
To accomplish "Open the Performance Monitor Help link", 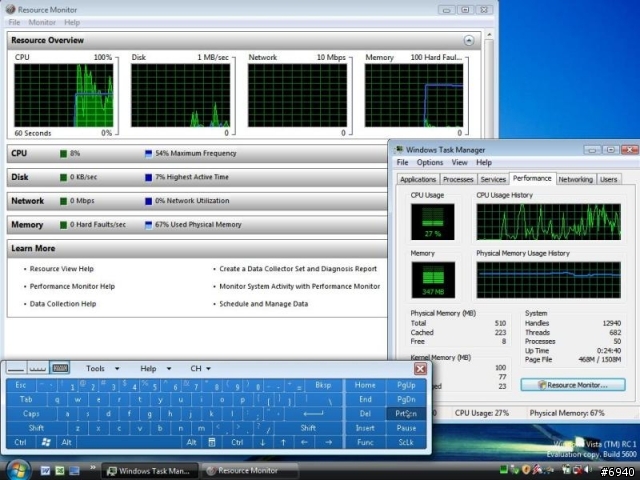I will [72, 286].
